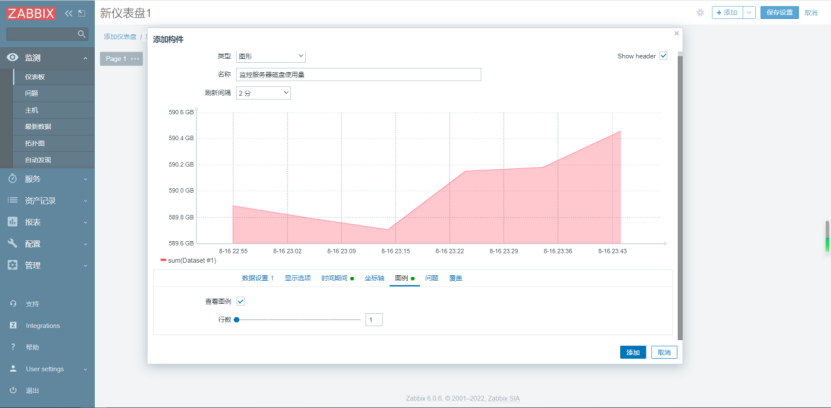Click the Integrations Z icon

[x=13, y=325]
